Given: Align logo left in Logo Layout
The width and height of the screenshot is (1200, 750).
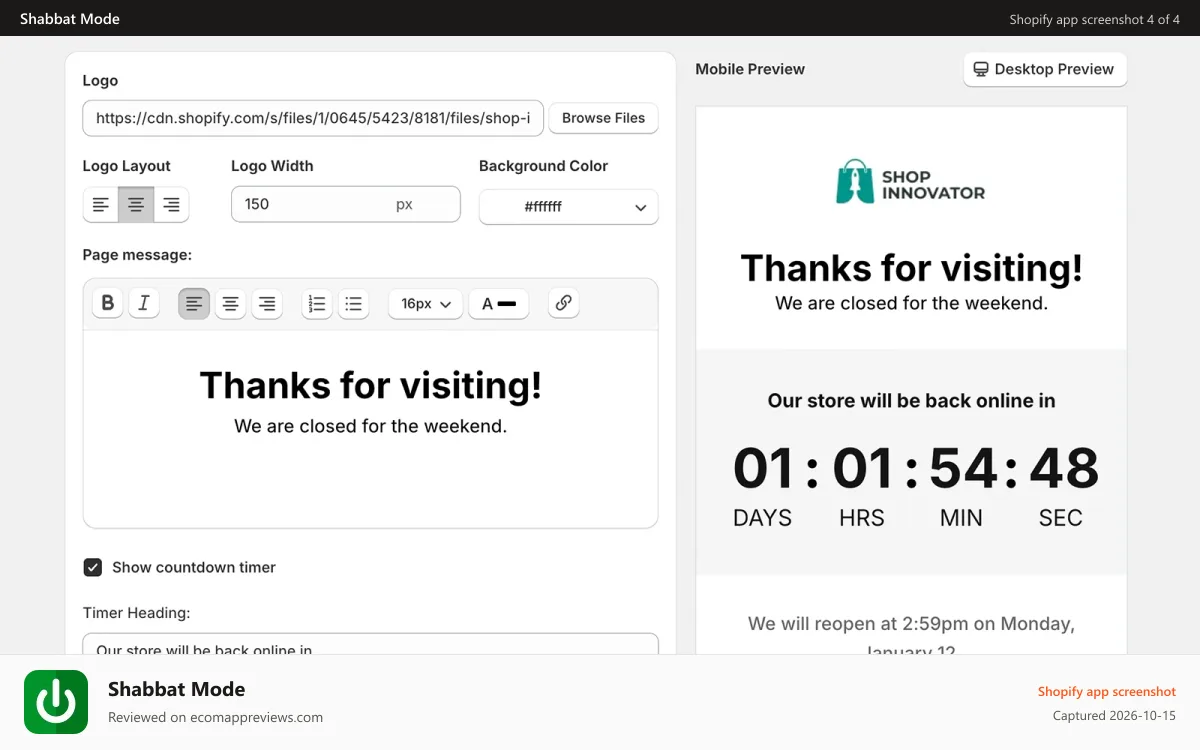Looking at the screenshot, I should pos(101,204).
